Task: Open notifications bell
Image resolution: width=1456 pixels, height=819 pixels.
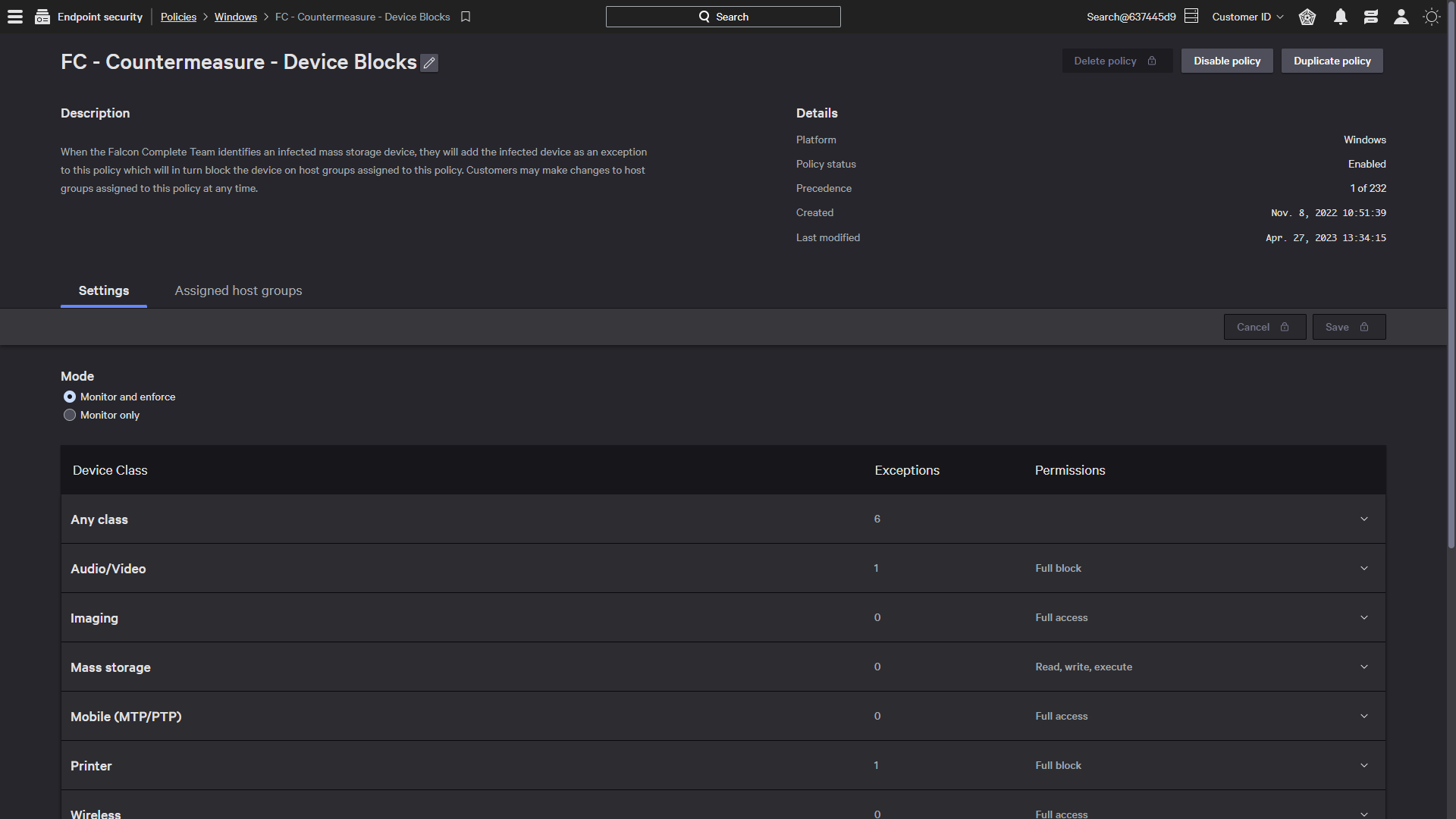Action: [1341, 17]
